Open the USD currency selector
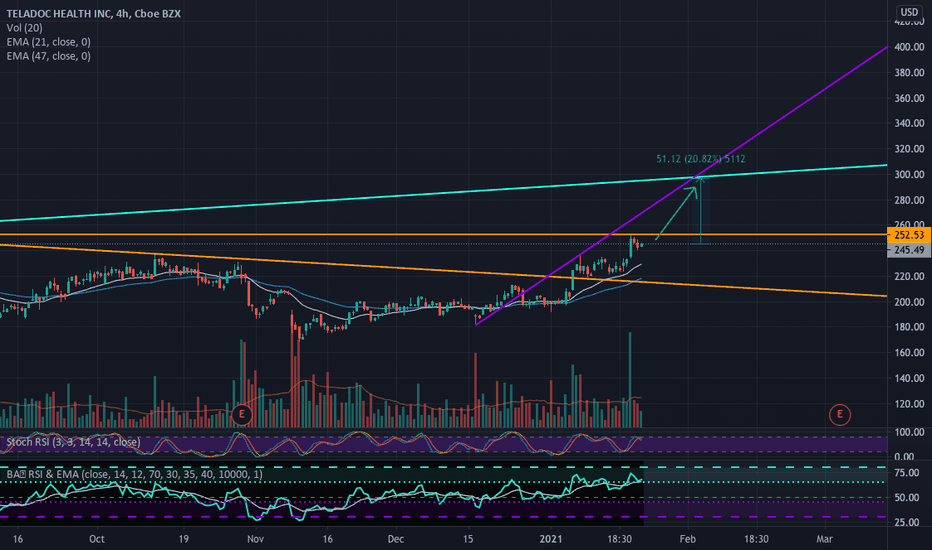 tap(909, 12)
